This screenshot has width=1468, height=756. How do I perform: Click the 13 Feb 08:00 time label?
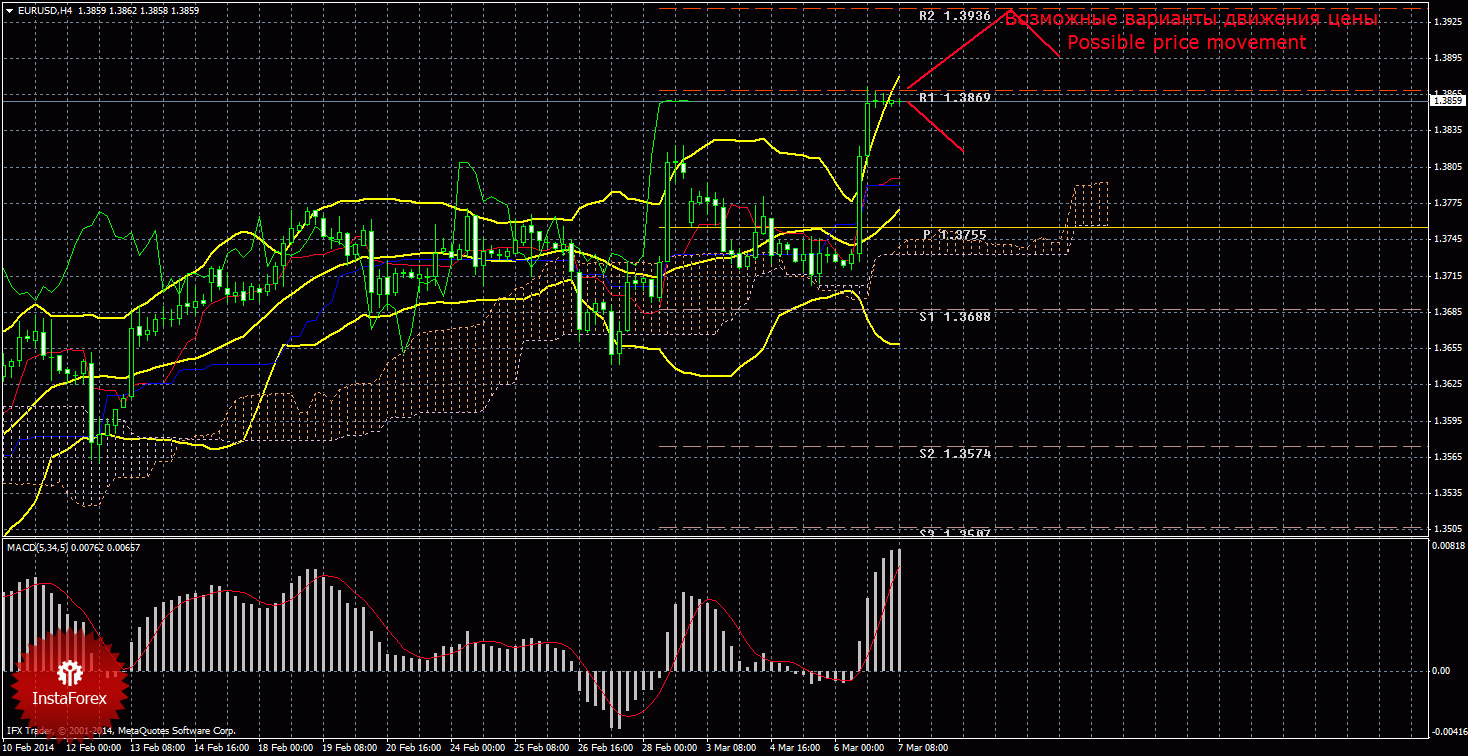158,748
